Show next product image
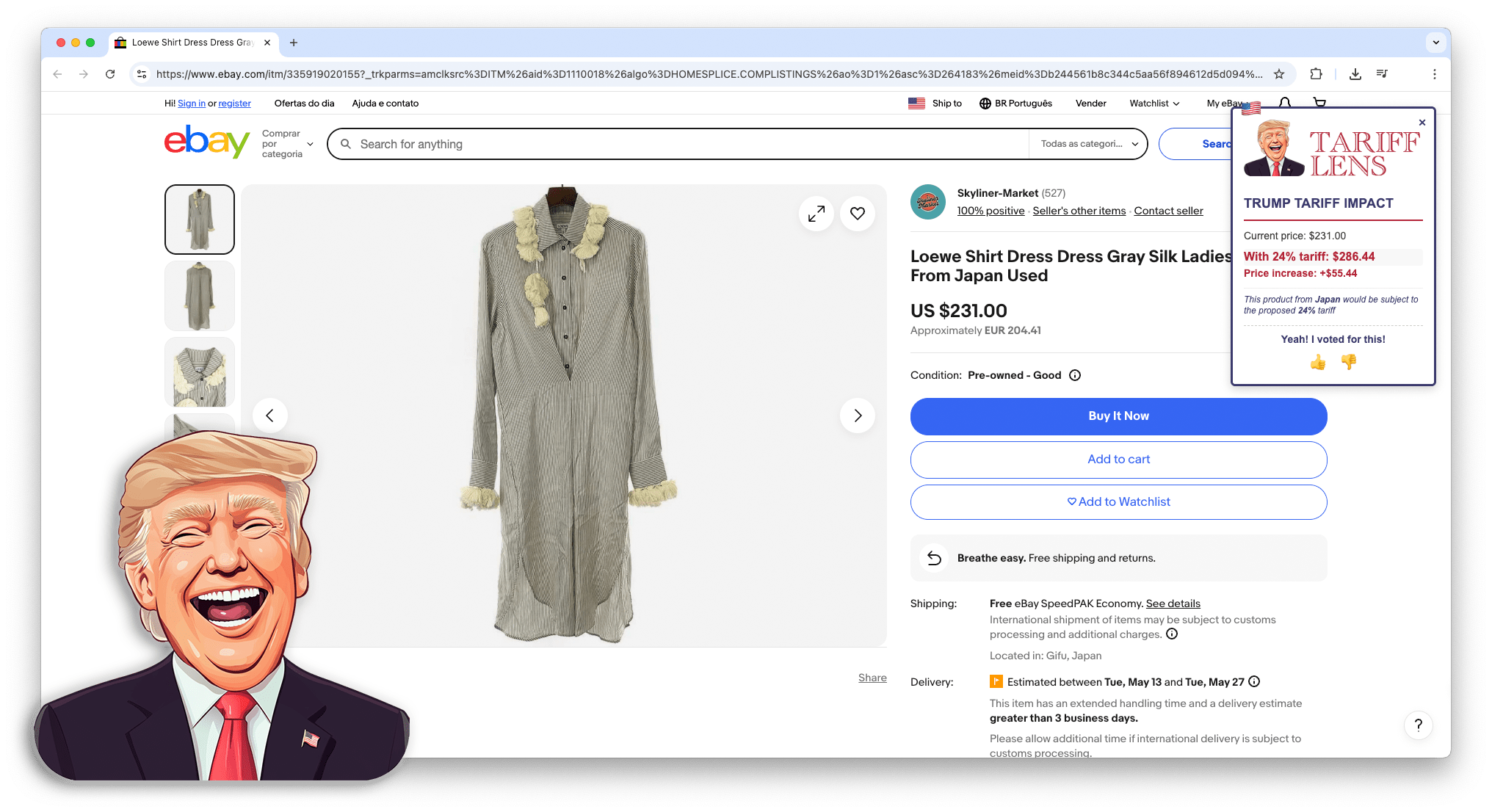The image size is (1492, 812). tap(858, 416)
